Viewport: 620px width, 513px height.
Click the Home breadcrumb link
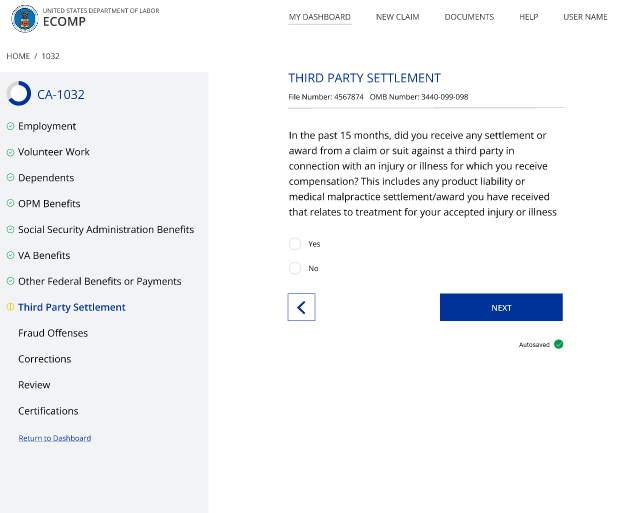18,56
